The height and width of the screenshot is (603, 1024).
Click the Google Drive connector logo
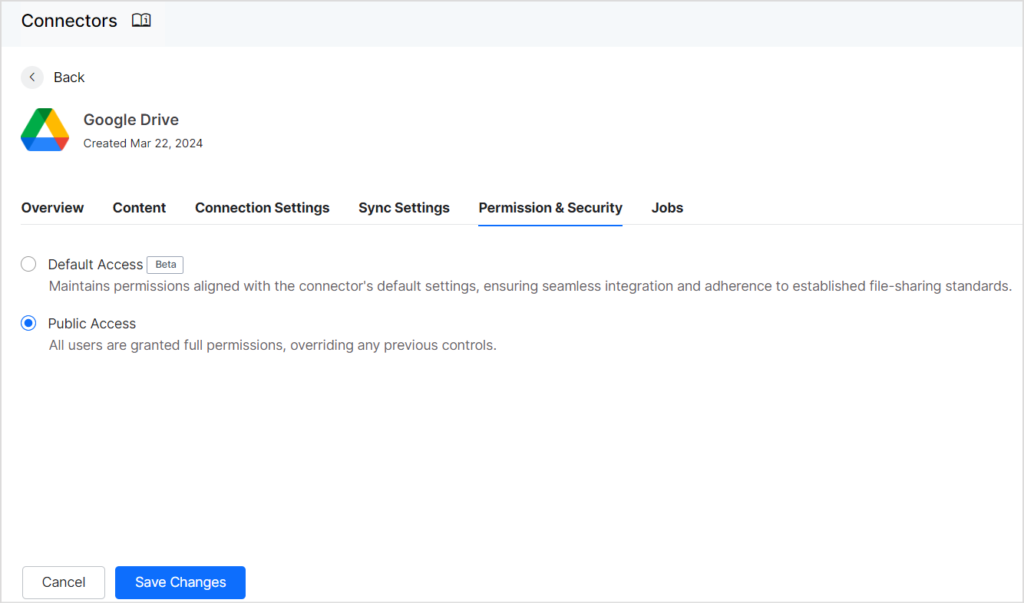44,128
